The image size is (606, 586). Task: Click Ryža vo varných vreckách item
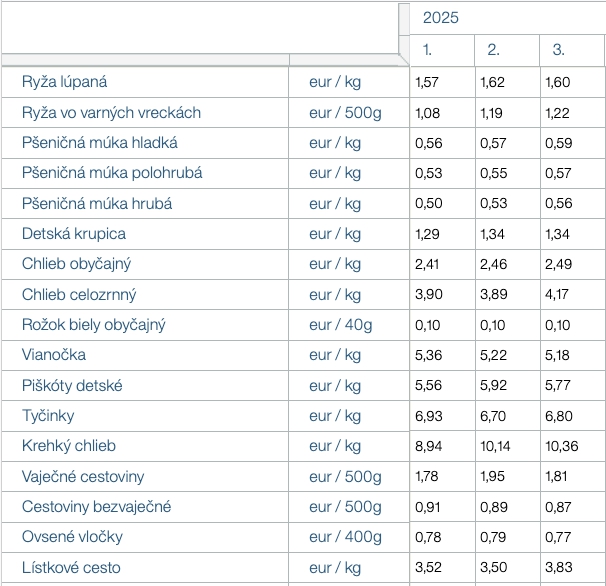point(111,112)
